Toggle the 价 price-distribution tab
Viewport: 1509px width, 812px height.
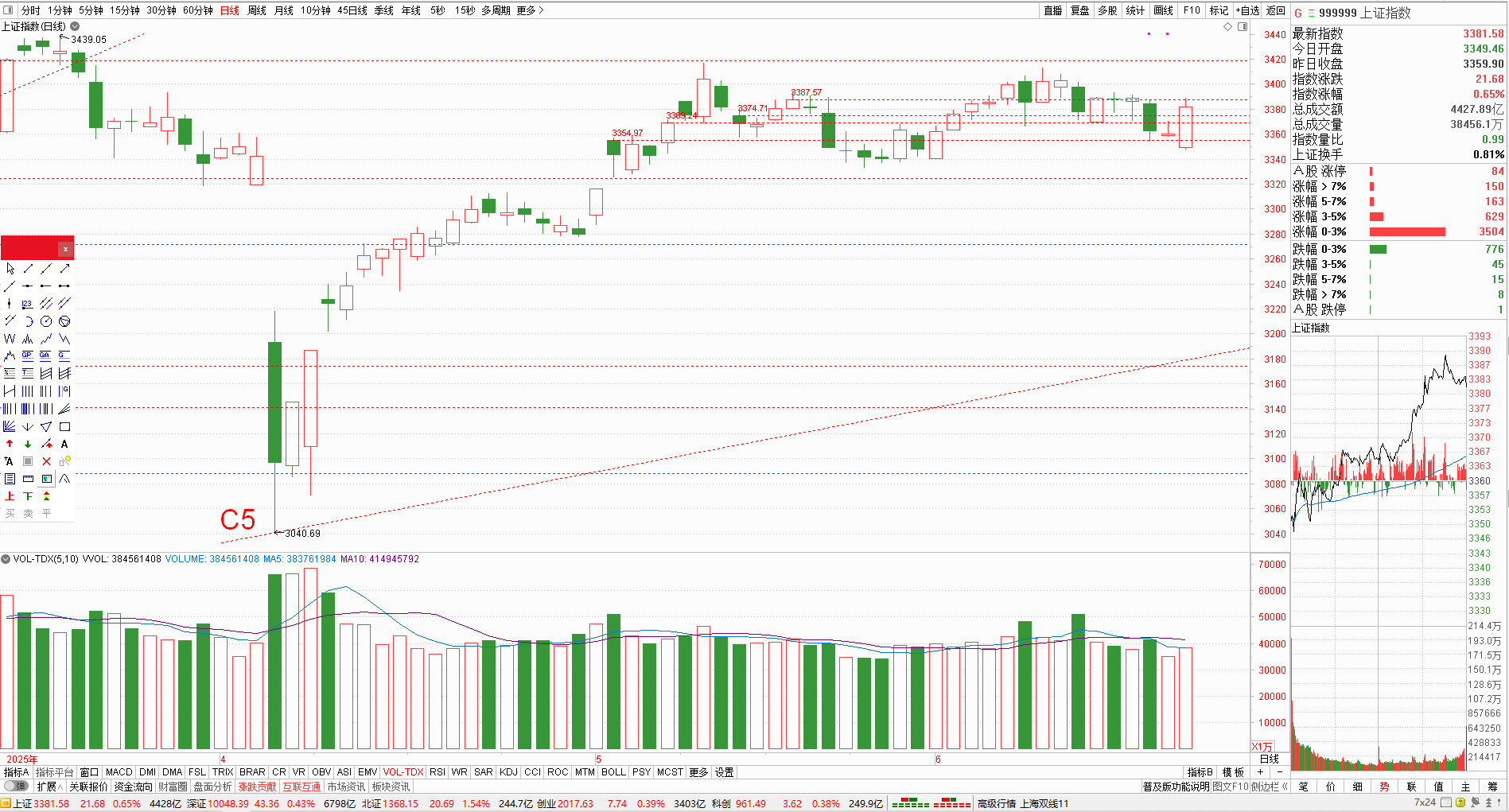(x=1330, y=787)
